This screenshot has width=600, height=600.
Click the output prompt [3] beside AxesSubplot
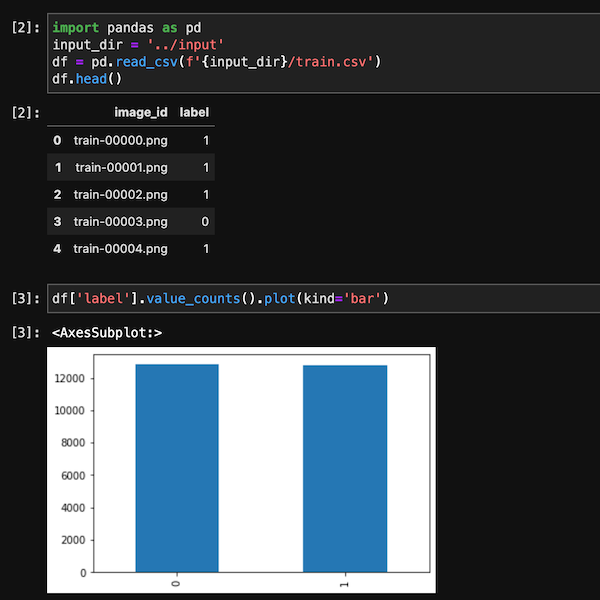click(26, 333)
